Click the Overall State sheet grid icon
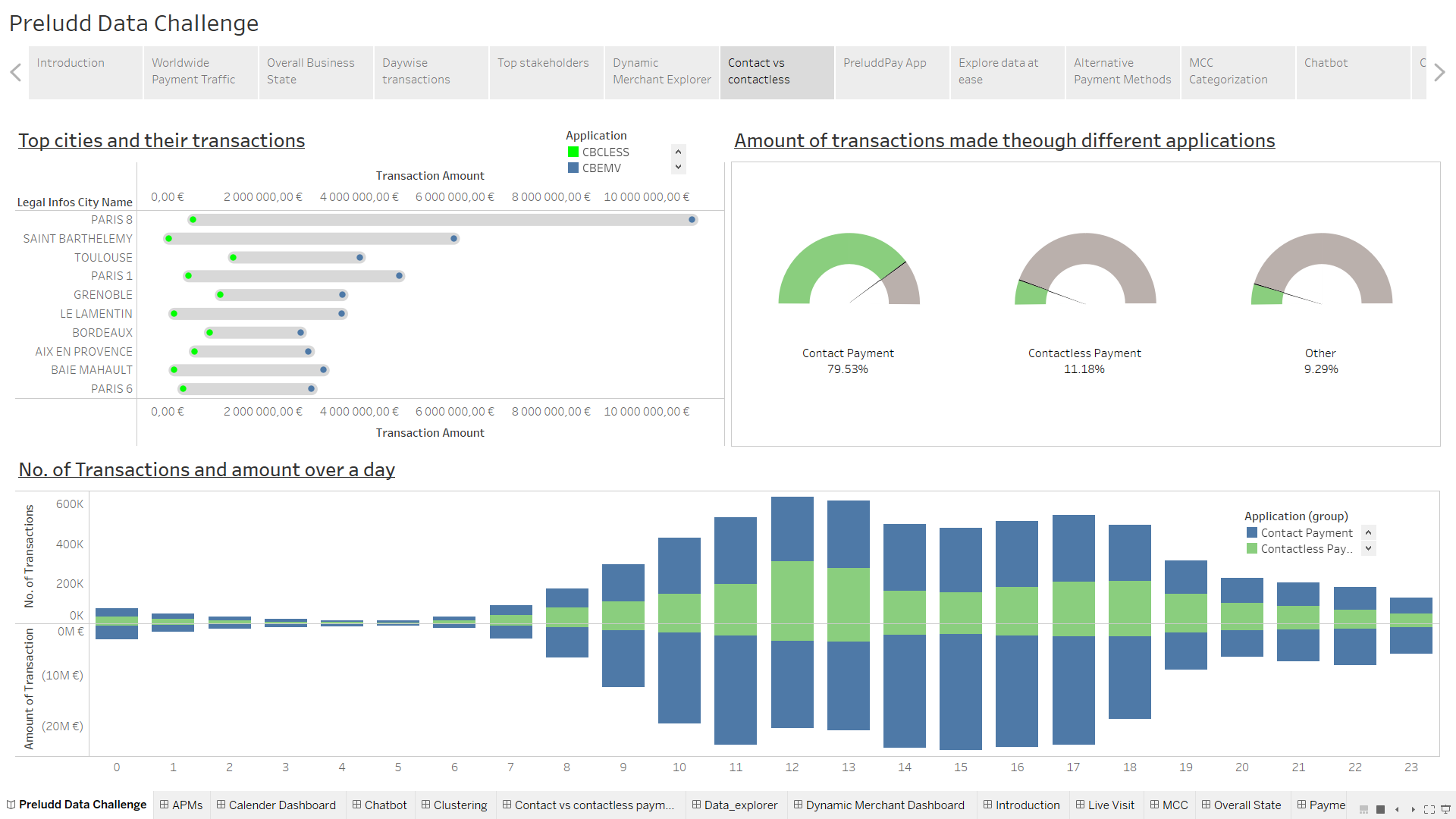 click(1206, 805)
